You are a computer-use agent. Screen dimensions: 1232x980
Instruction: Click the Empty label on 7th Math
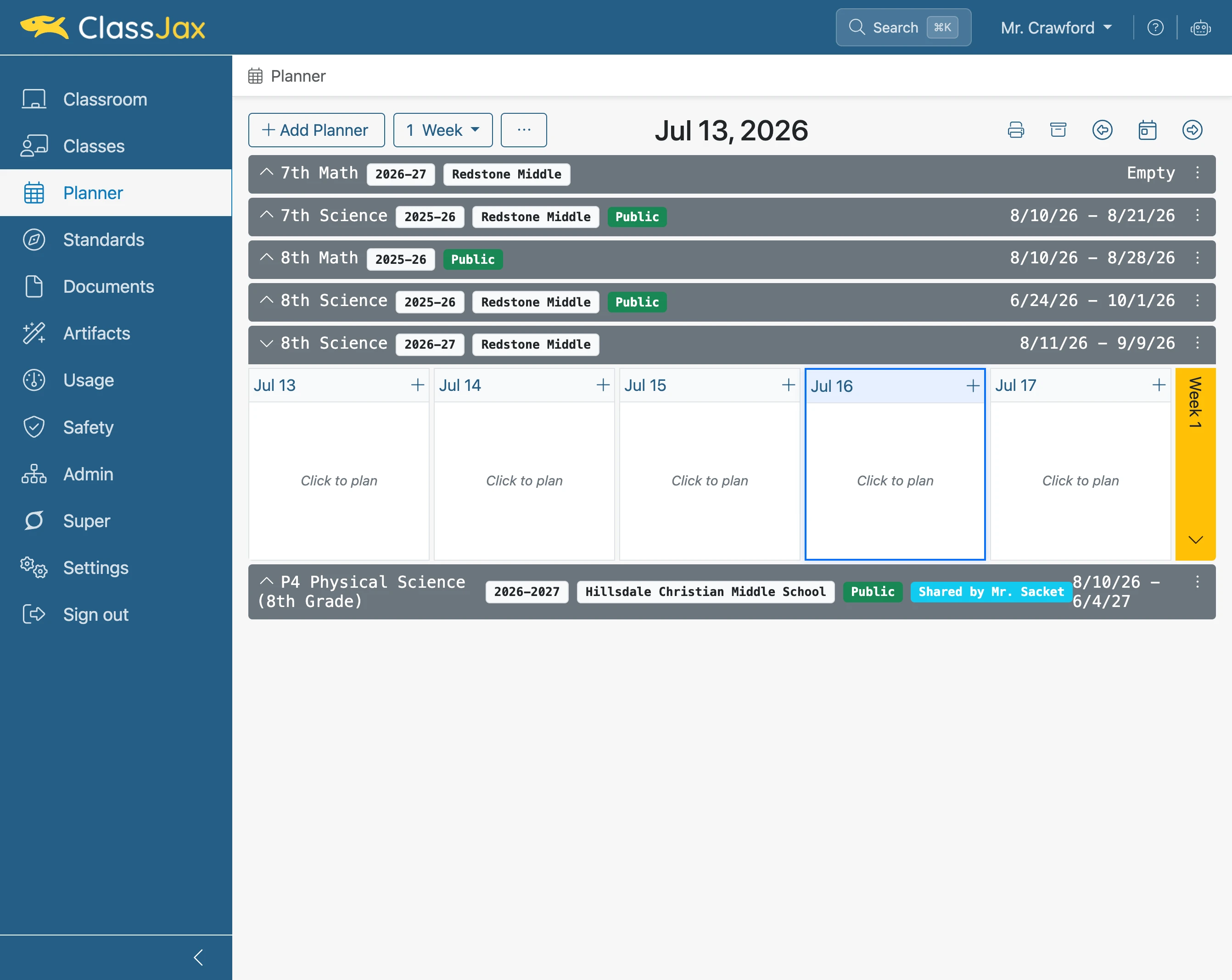coord(1151,173)
